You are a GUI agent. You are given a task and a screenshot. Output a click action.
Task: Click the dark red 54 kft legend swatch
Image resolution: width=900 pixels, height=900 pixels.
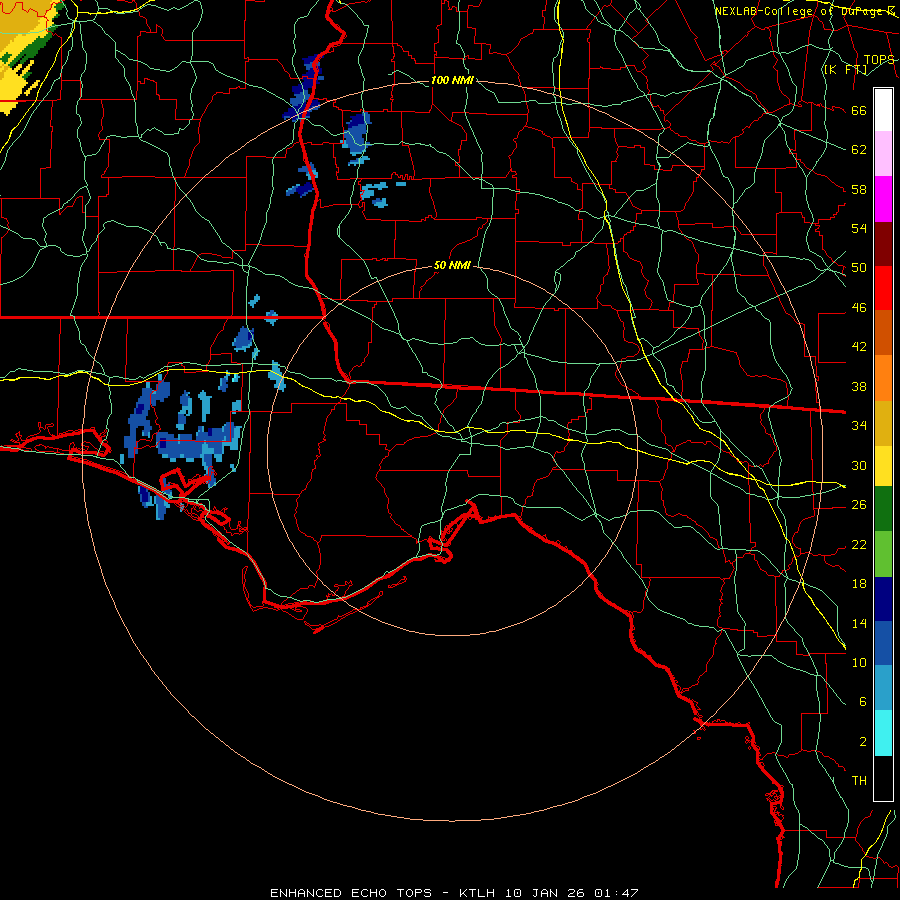pyautogui.click(x=883, y=243)
